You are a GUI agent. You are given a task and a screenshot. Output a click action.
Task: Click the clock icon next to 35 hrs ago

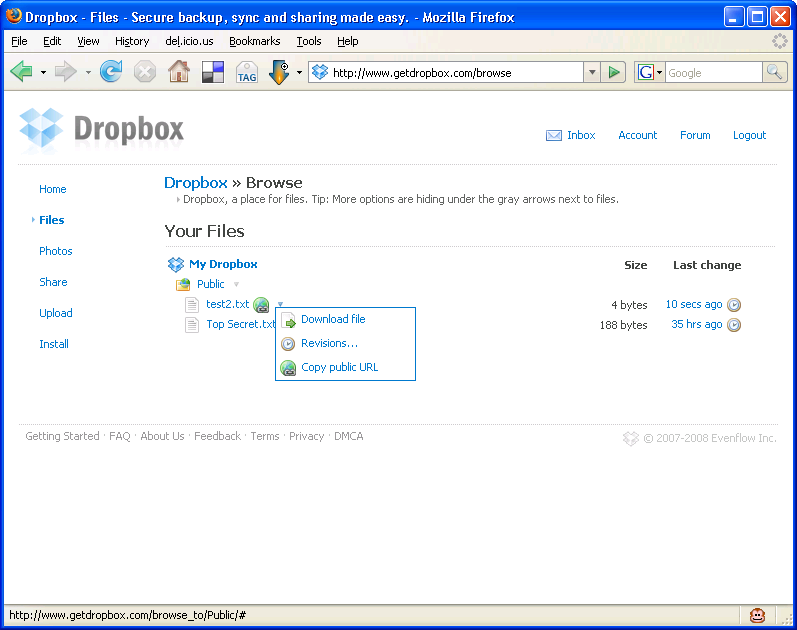(734, 324)
